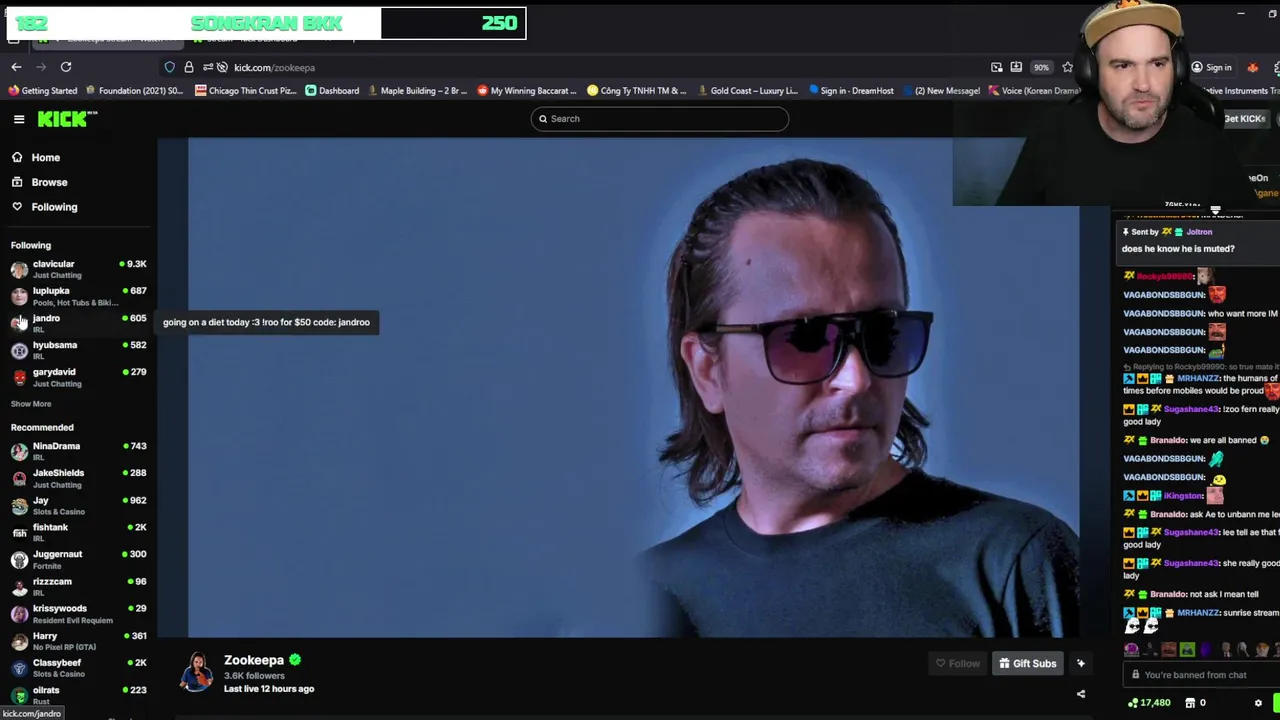1280x720 pixels.
Task: Go back with browser back arrow
Action: click(16, 67)
